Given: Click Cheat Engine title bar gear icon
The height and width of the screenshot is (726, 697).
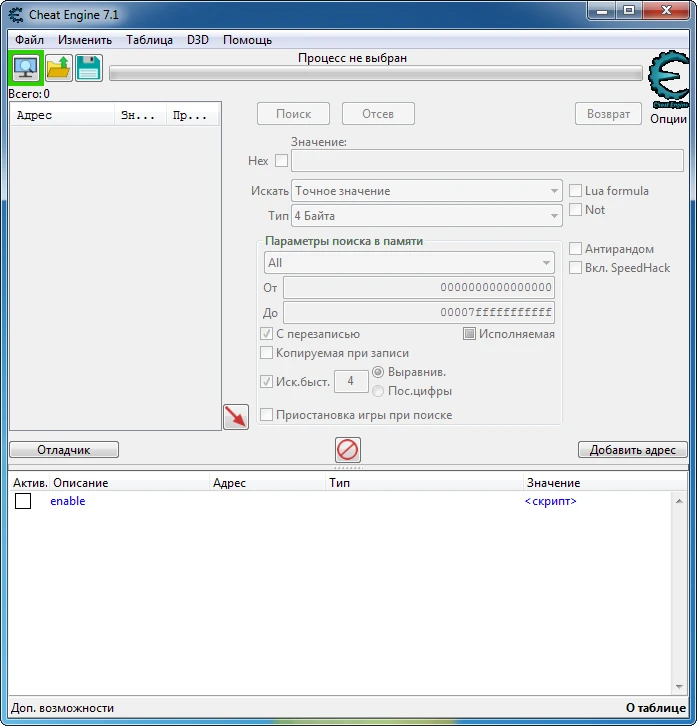Looking at the screenshot, I should click(x=16, y=15).
